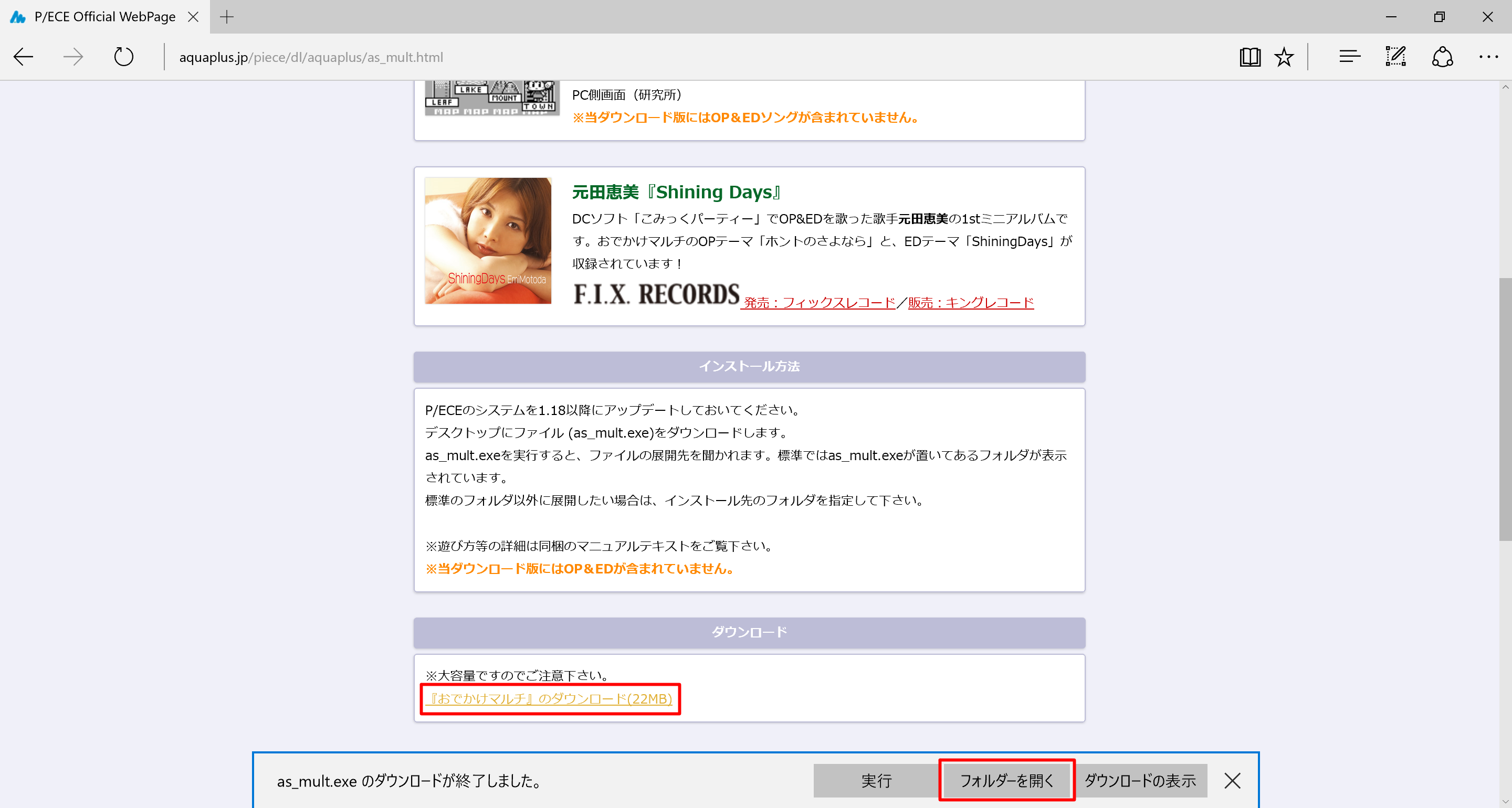The image size is (1512, 808).
Task: Click the scrollbar up arrow
Action: click(x=1505, y=87)
